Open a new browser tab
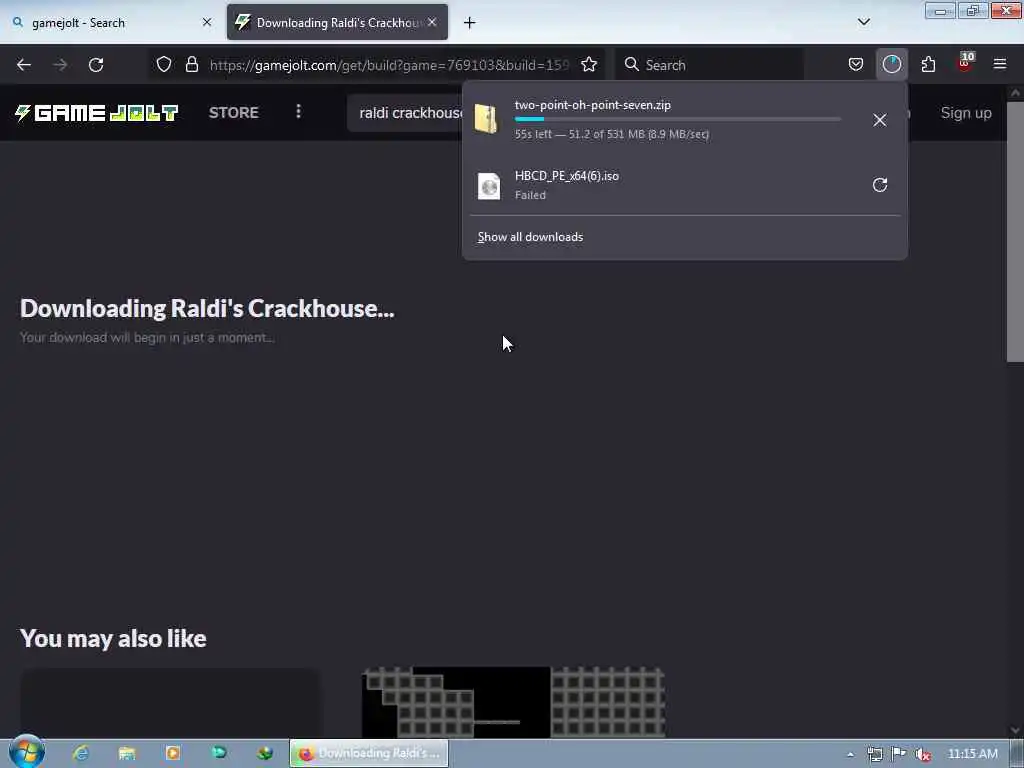 470,23
